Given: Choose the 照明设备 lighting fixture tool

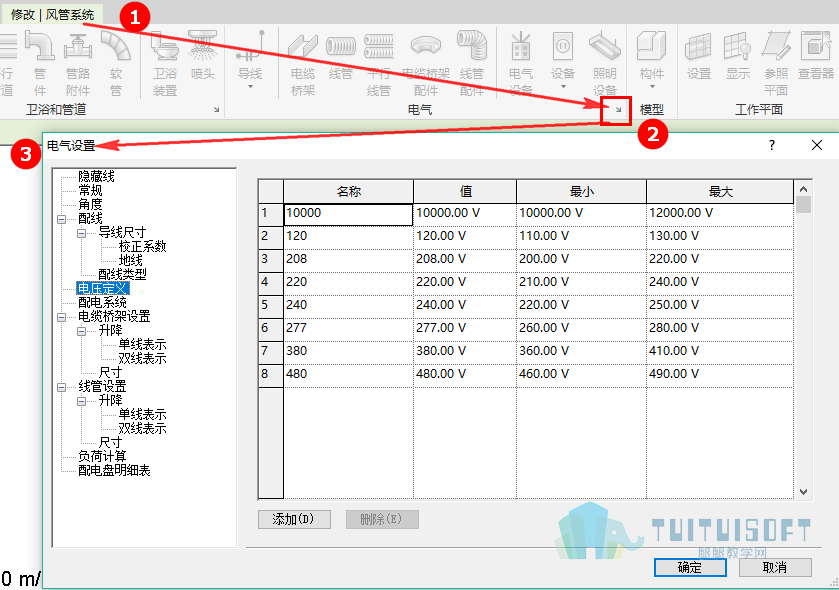Looking at the screenshot, I should click(605, 63).
